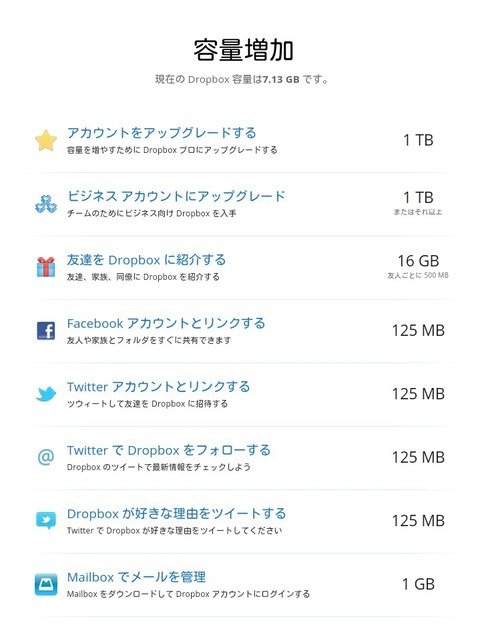Screen dimensions: 480x631
Task: Open ビジネス アカウントにアップグレード link
Action: click(x=176, y=196)
